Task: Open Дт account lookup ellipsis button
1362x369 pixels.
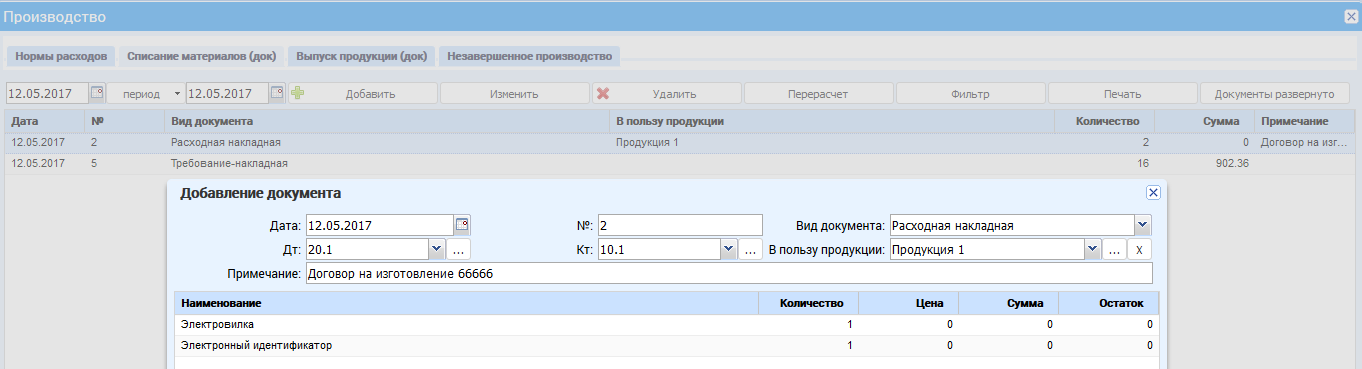Action: tap(459, 250)
